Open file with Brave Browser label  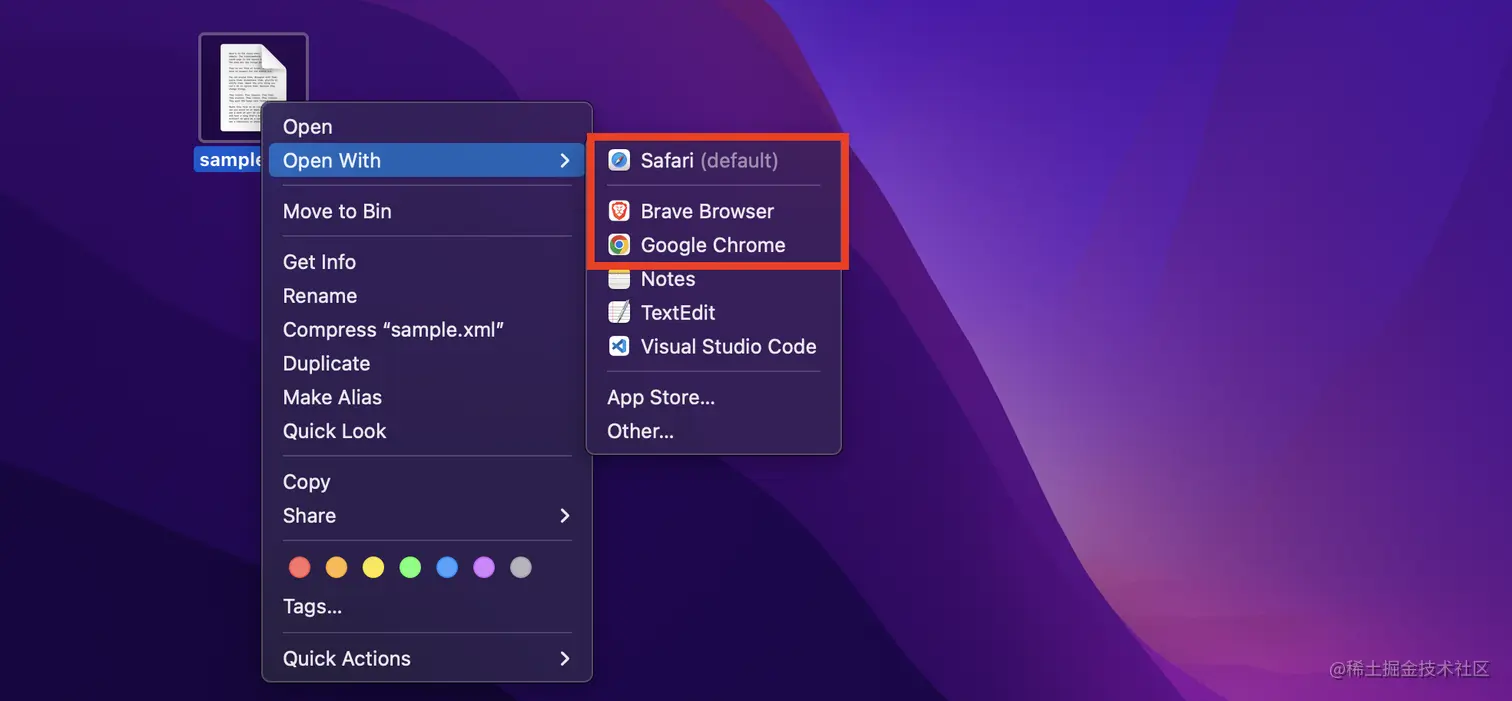pos(707,211)
